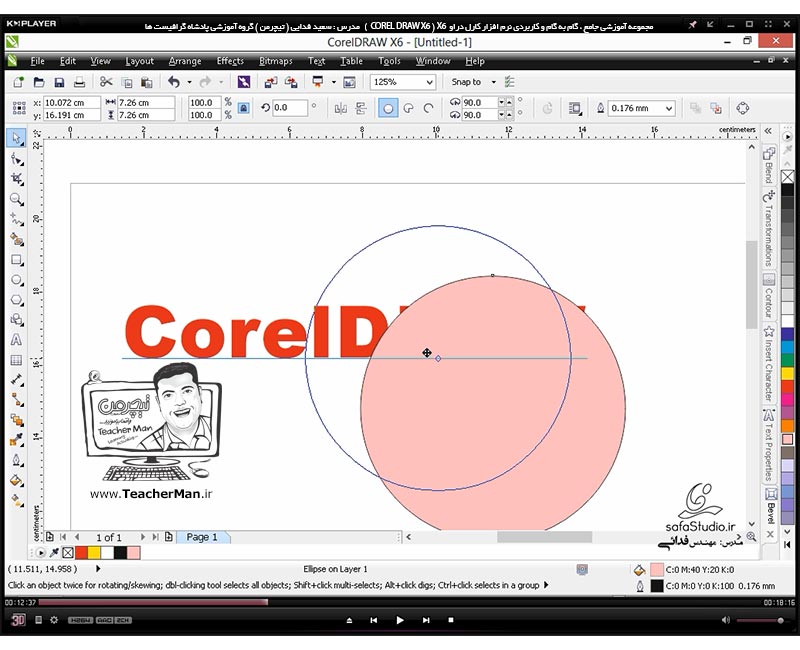Click the KMPlayer seek progress bar
The width and height of the screenshot is (800, 650).
tap(400, 603)
